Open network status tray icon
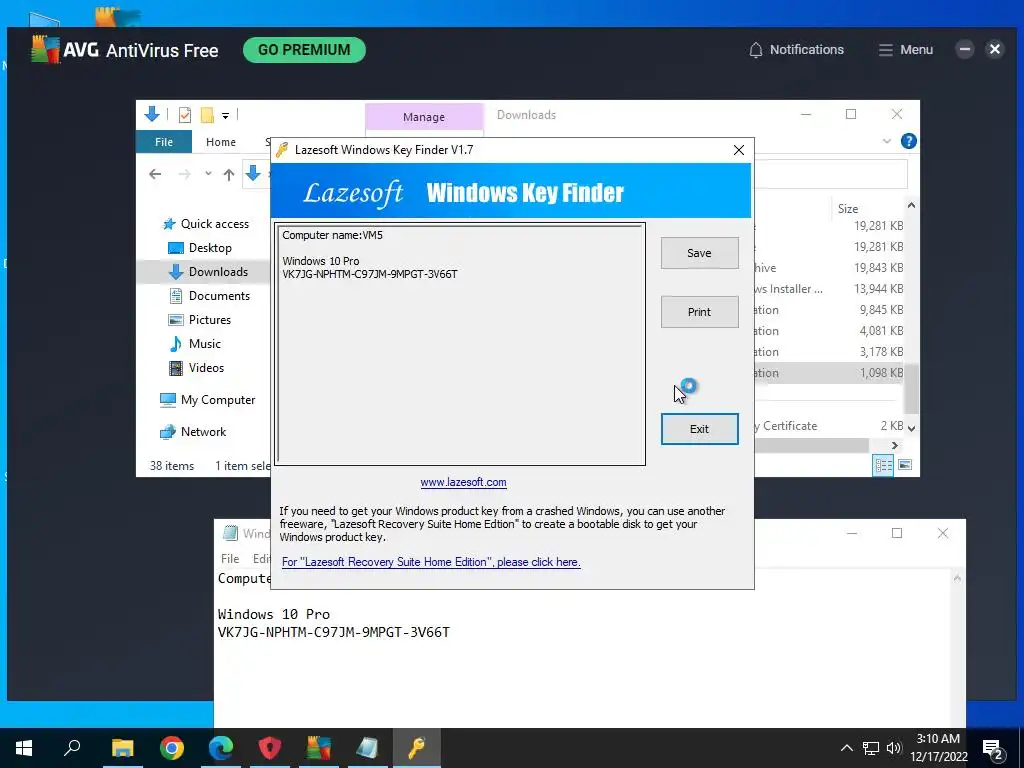Viewport: 1024px width, 768px height. [x=871, y=748]
